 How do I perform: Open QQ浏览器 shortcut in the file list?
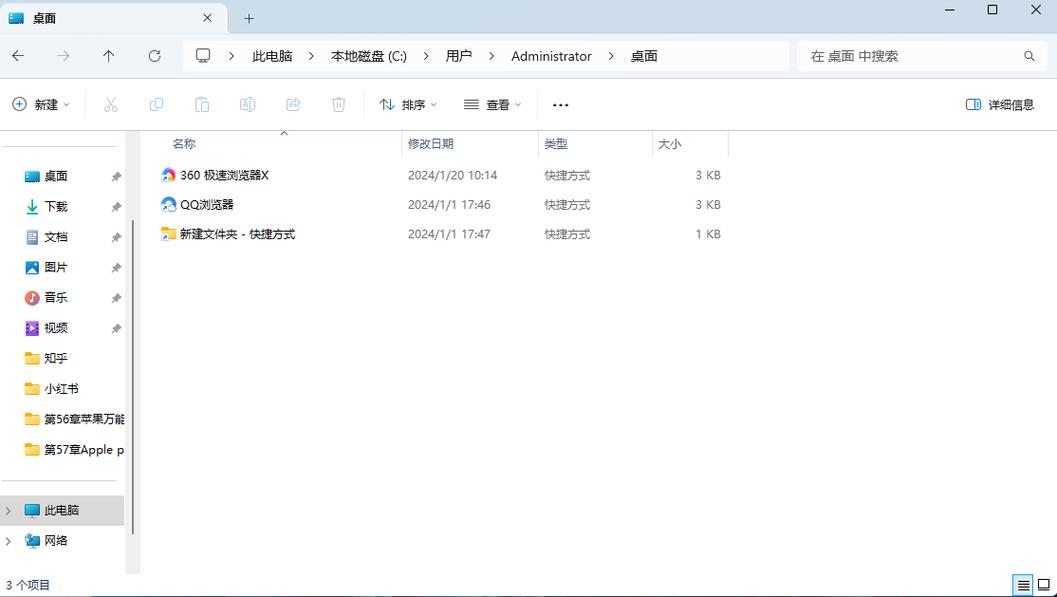point(206,204)
